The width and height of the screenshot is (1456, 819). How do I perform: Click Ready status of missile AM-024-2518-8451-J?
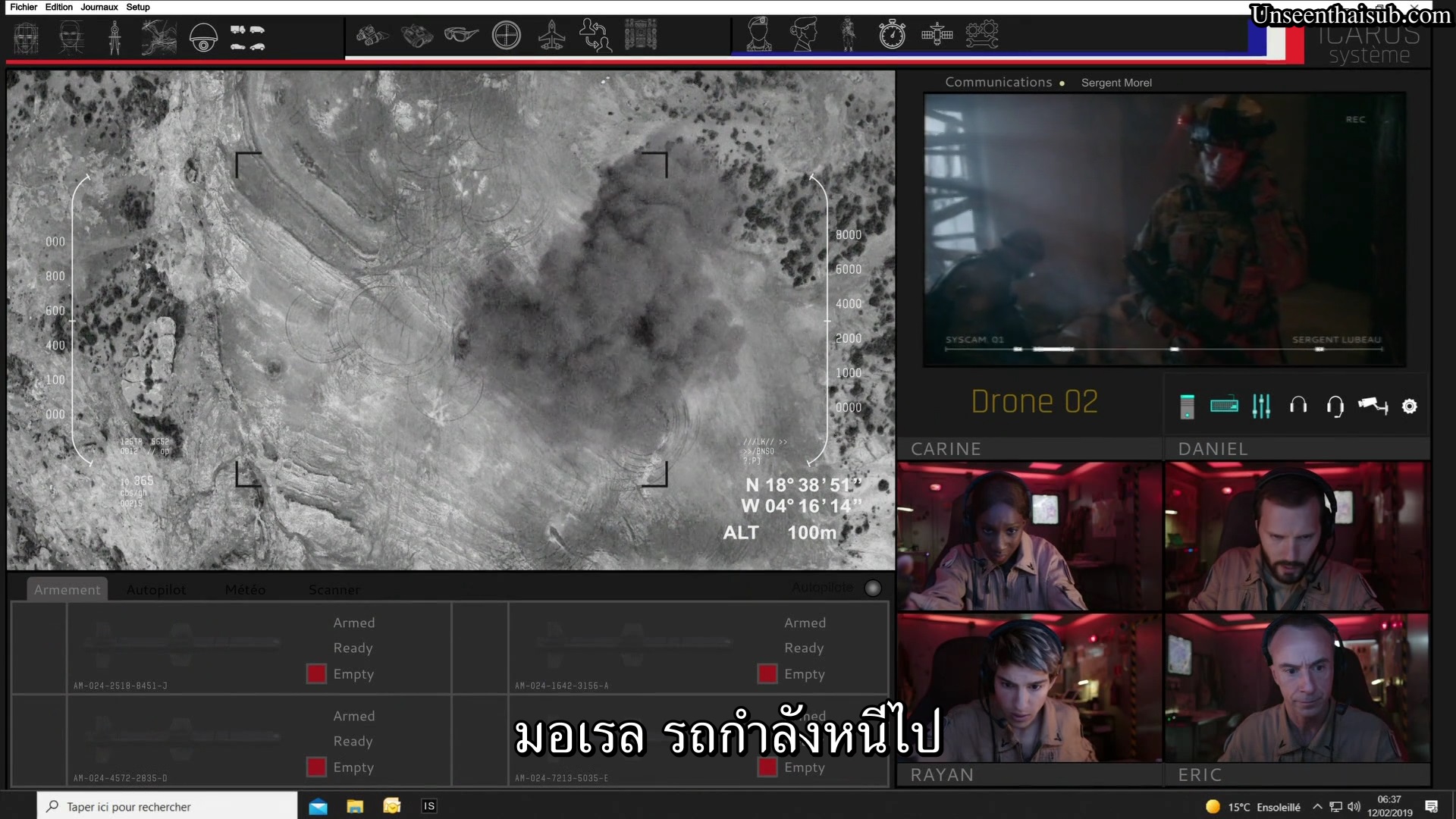pos(353,648)
